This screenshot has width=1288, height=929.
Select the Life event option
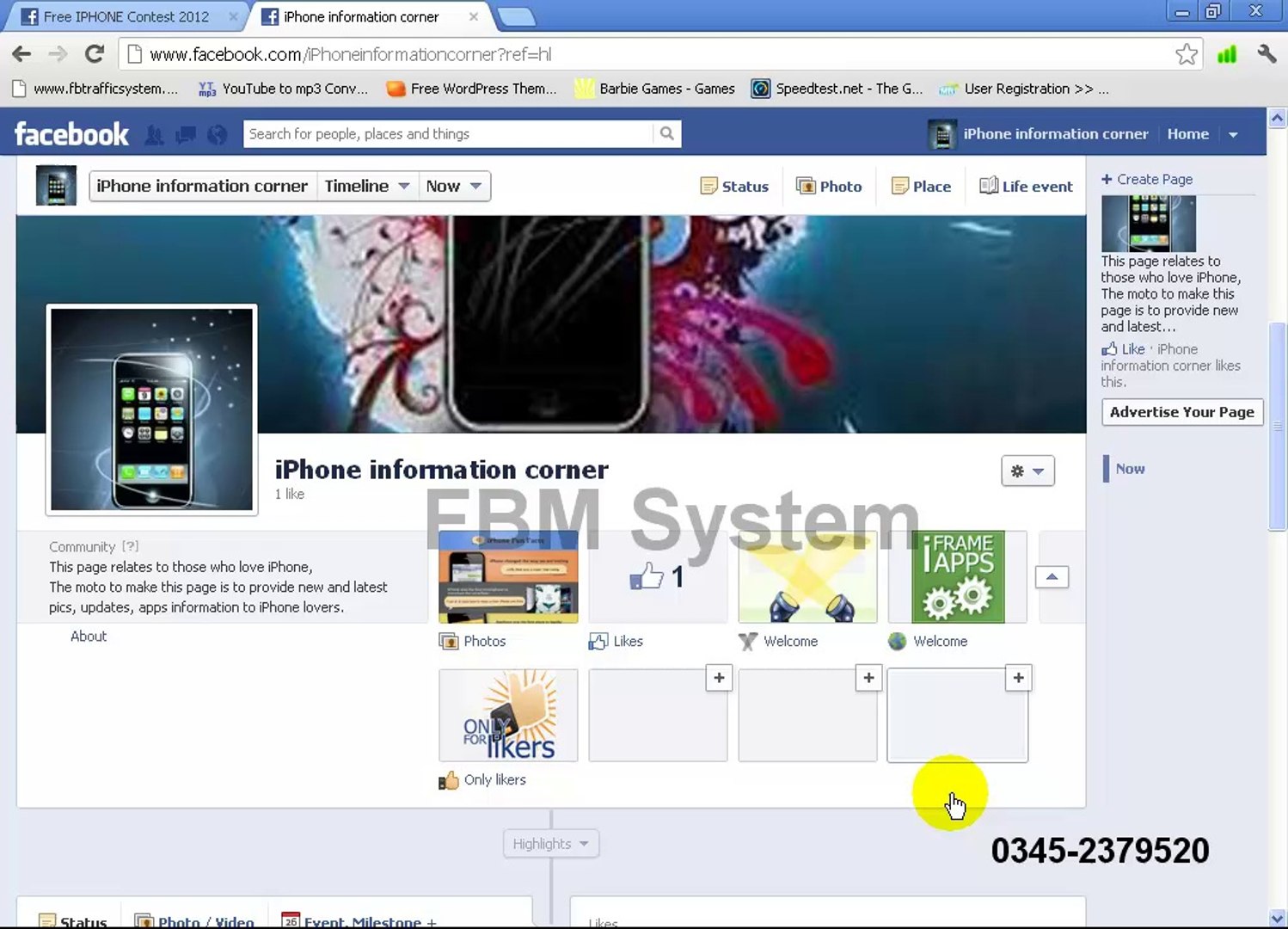pyautogui.click(x=1026, y=186)
